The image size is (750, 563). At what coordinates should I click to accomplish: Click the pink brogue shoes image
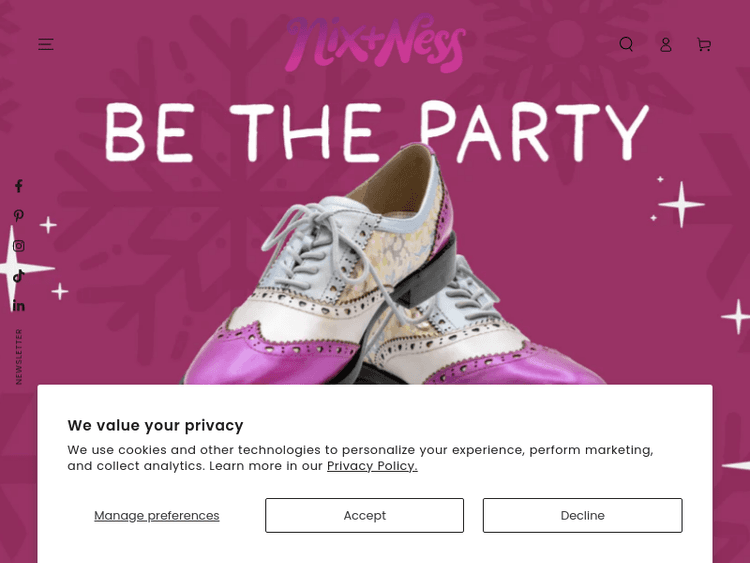click(400, 290)
